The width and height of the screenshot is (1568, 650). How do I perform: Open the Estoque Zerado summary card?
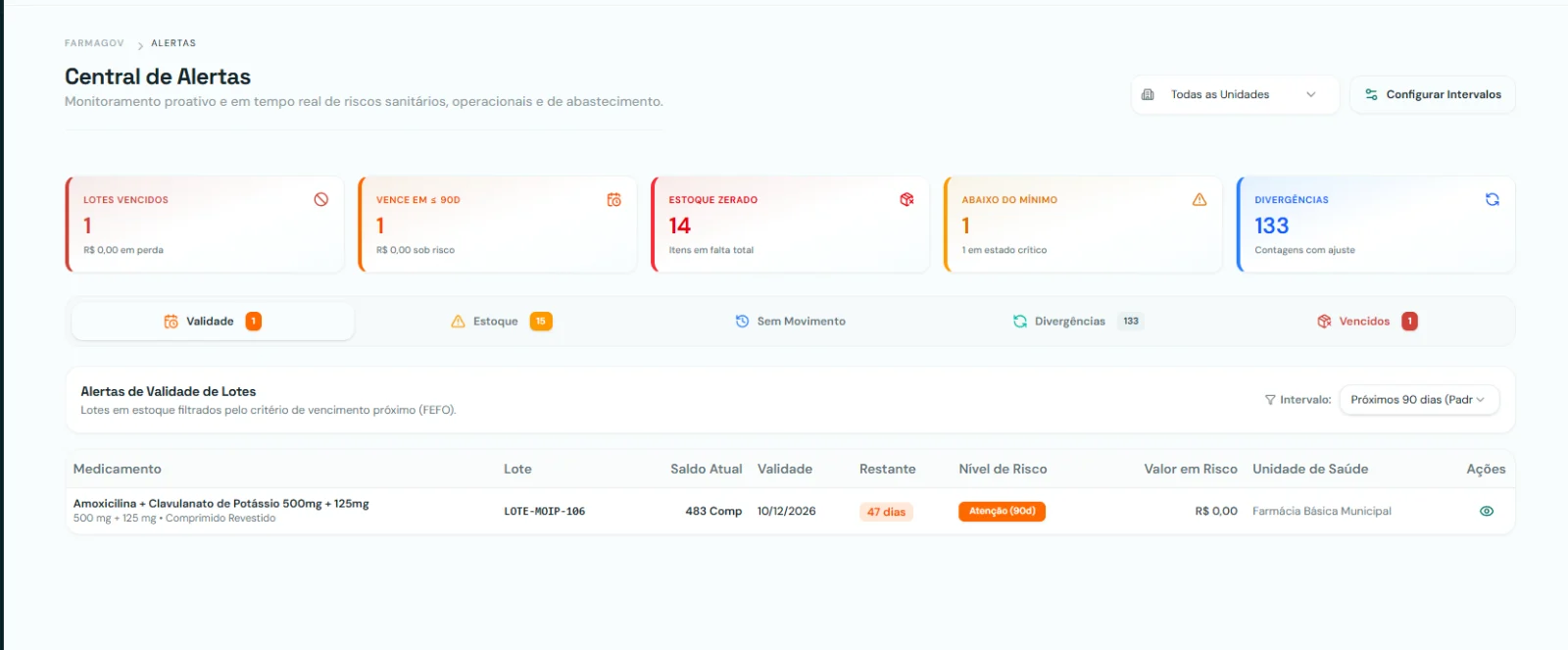coord(790,225)
